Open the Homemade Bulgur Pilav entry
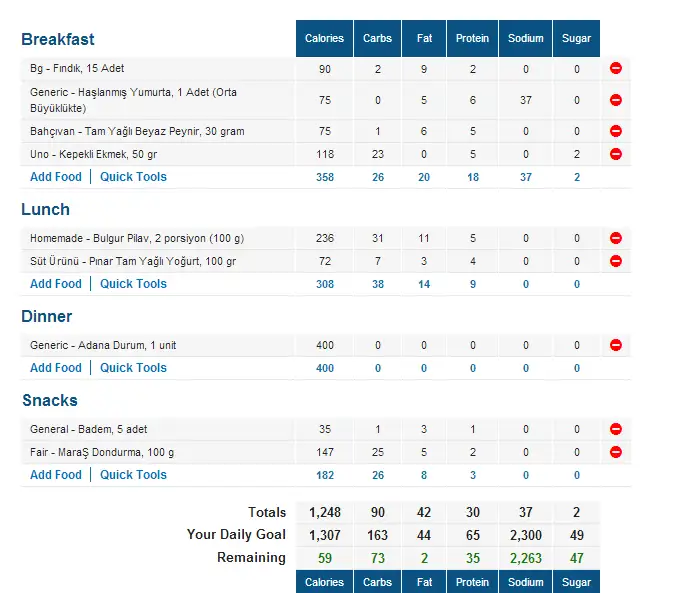The width and height of the screenshot is (684, 593). (x=137, y=238)
